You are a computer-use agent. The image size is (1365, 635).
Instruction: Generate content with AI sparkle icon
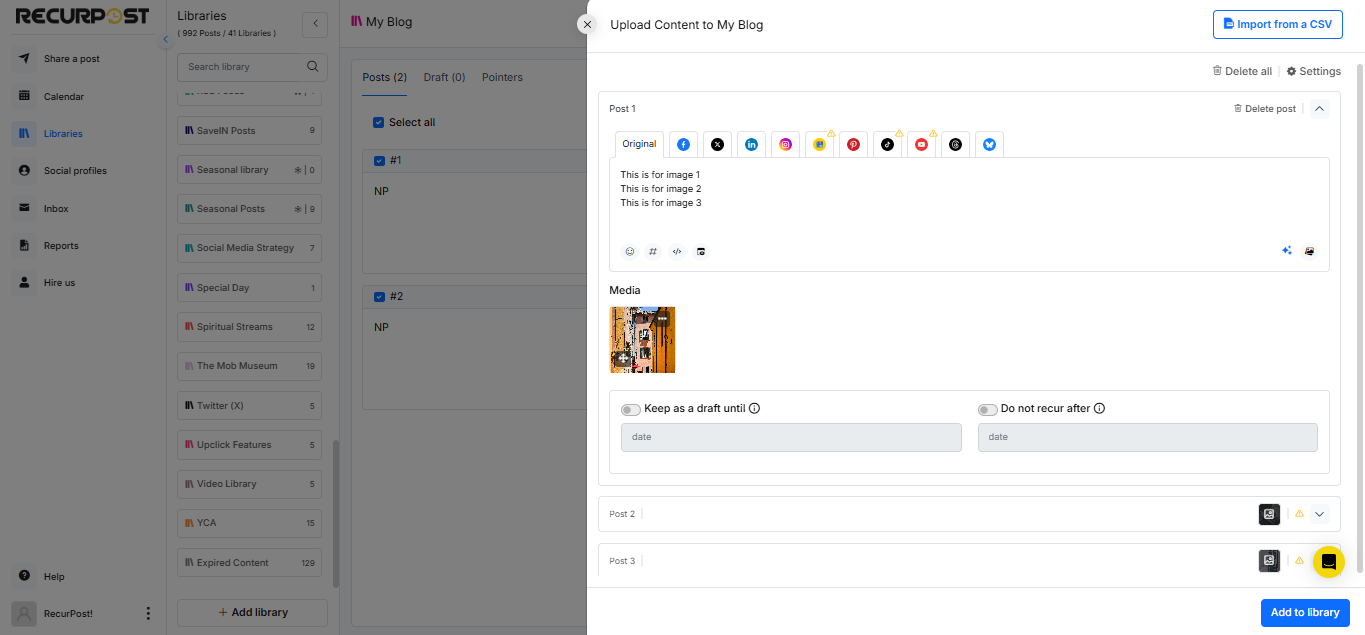[1287, 251]
